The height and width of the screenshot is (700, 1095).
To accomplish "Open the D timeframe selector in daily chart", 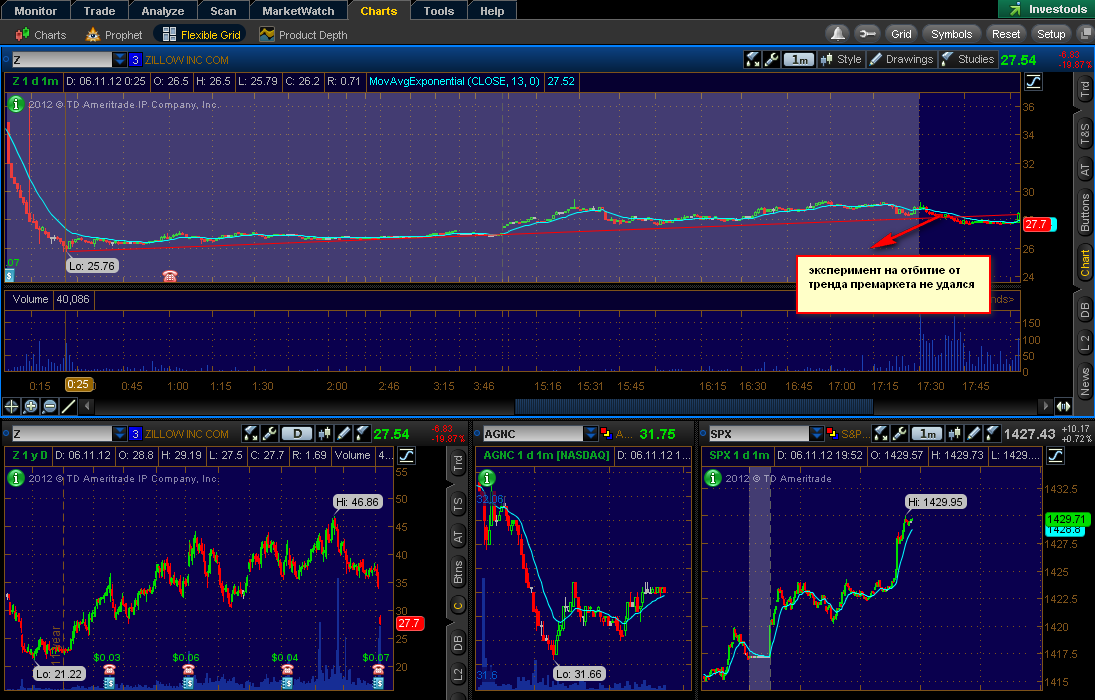I will (297, 434).
